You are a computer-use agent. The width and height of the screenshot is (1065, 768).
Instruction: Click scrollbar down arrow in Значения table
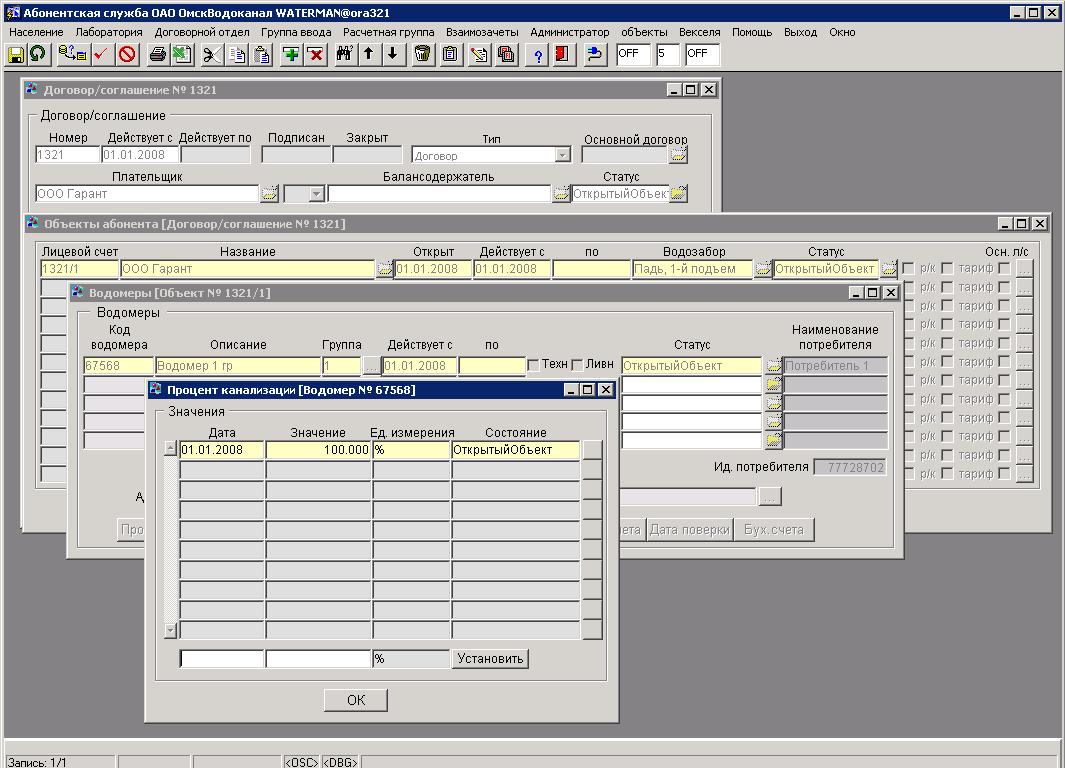click(x=171, y=631)
